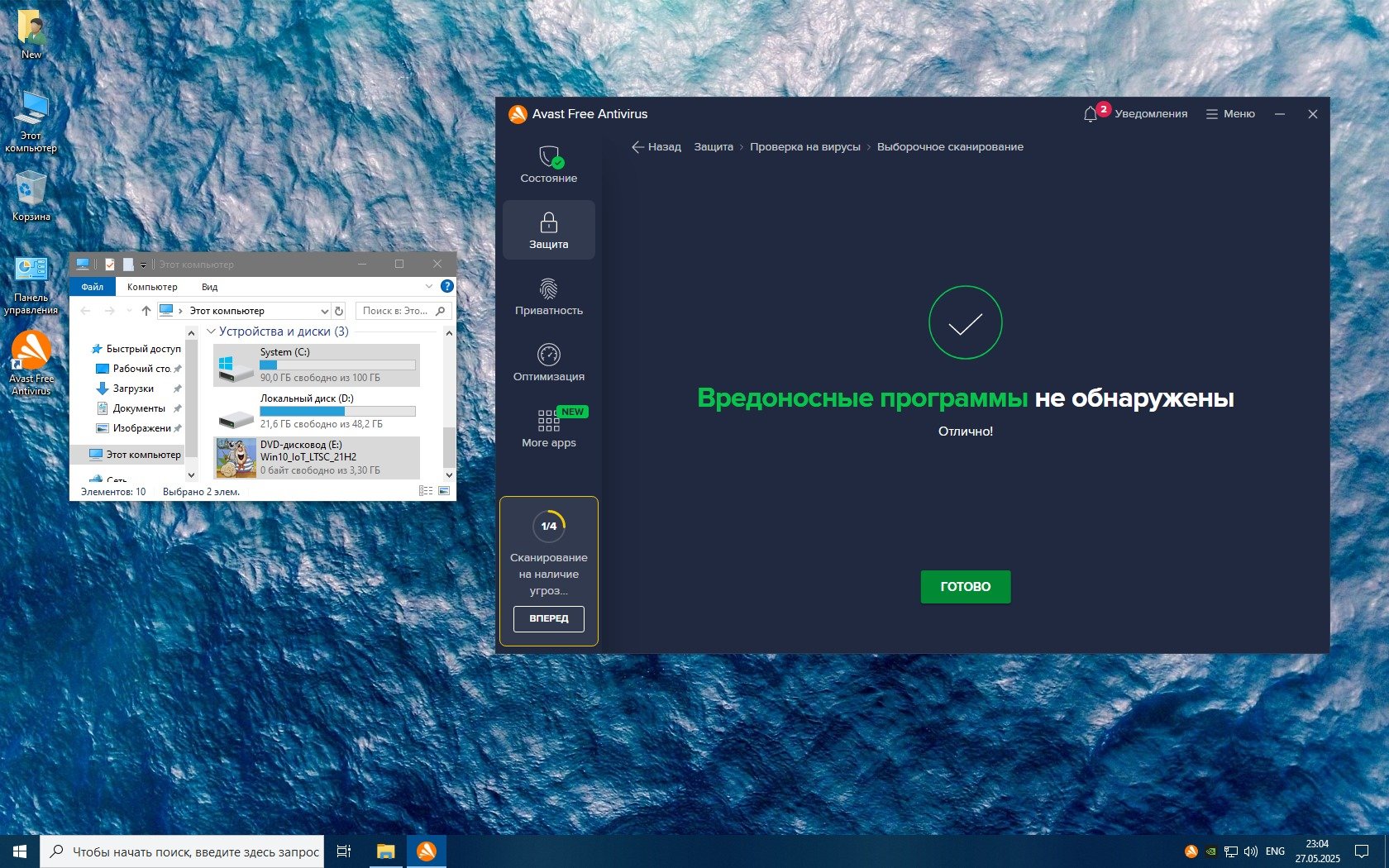Click the Проверка на вирусы breadcrumb
Screen dimensions: 1389x868
click(x=805, y=147)
